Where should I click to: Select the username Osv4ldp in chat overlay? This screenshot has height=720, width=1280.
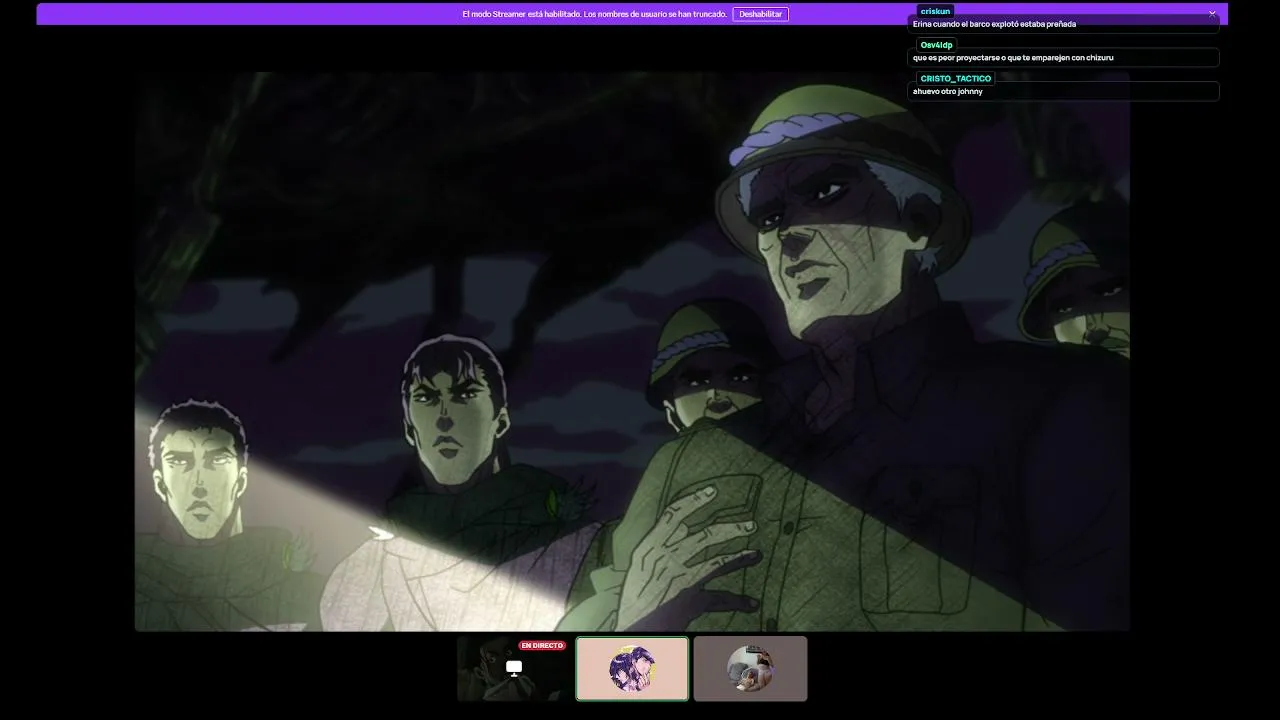coord(937,45)
